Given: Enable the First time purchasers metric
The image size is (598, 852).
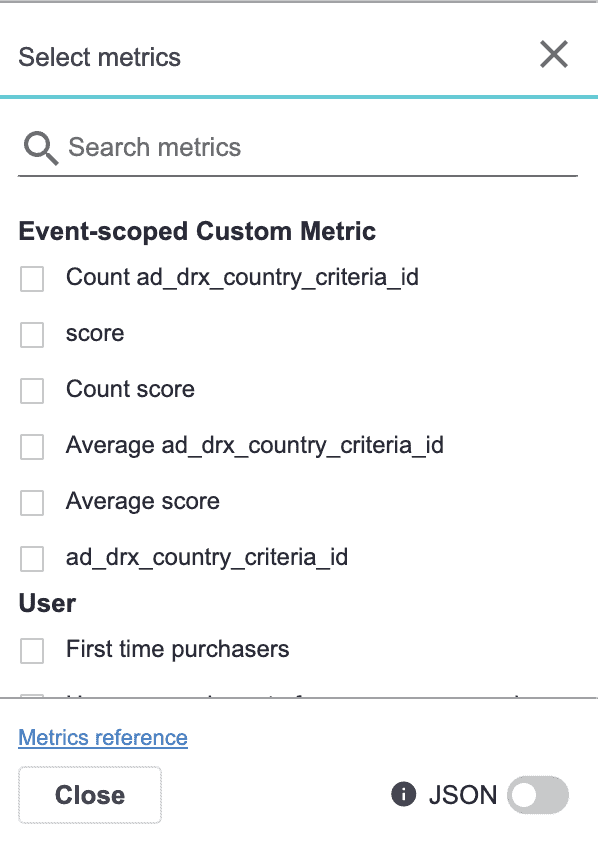Looking at the screenshot, I should pos(31,649).
